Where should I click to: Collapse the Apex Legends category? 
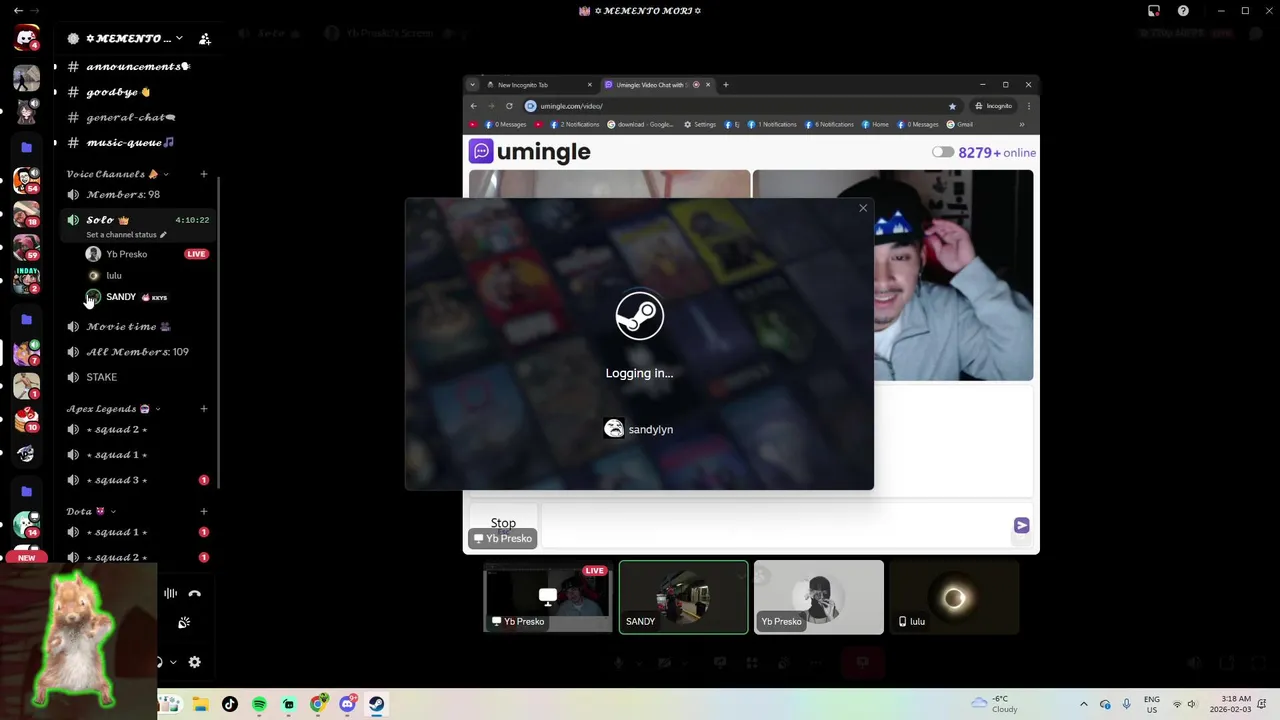coord(158,408)
